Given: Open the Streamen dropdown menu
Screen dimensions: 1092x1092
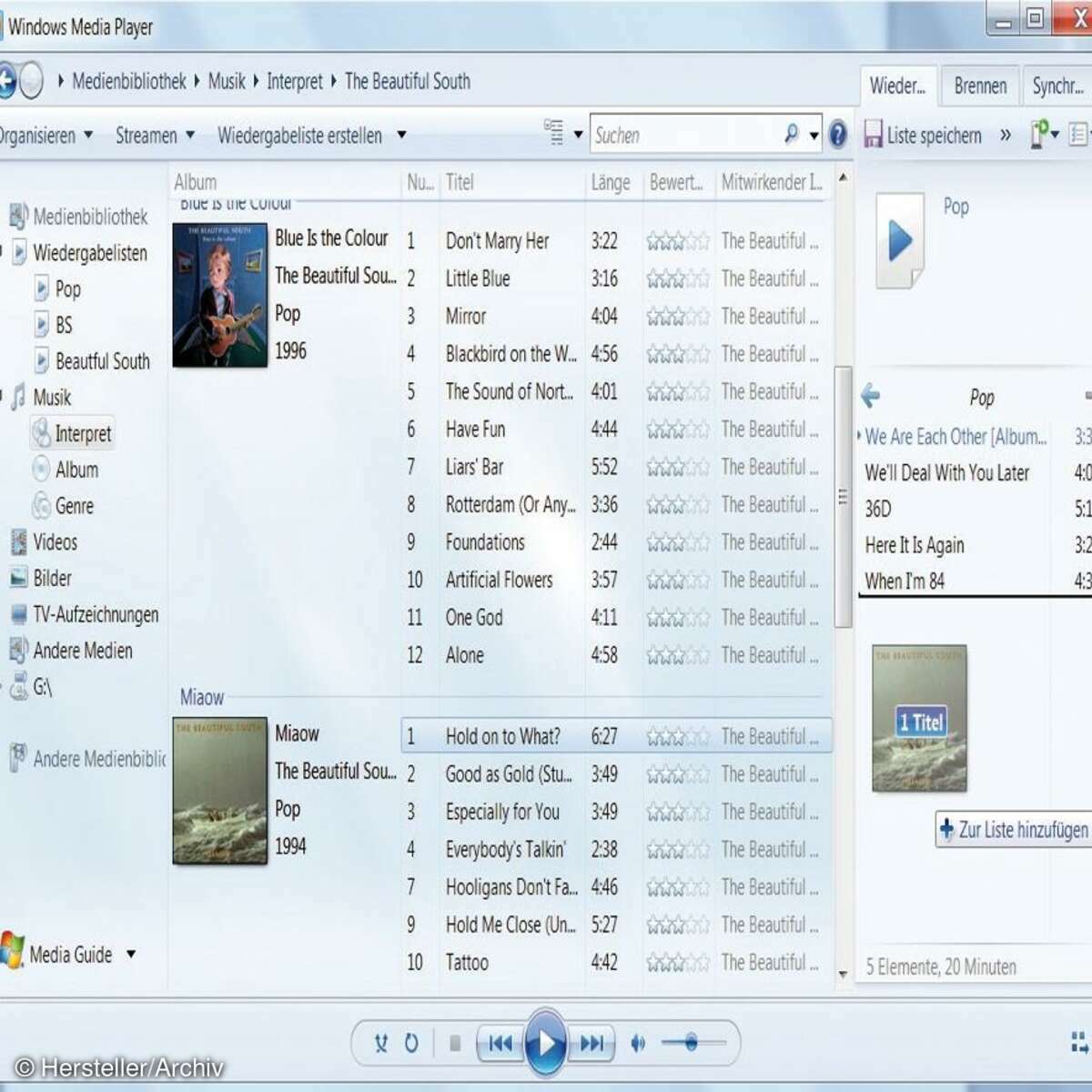Looking at the screenshot, I should 155,135.
